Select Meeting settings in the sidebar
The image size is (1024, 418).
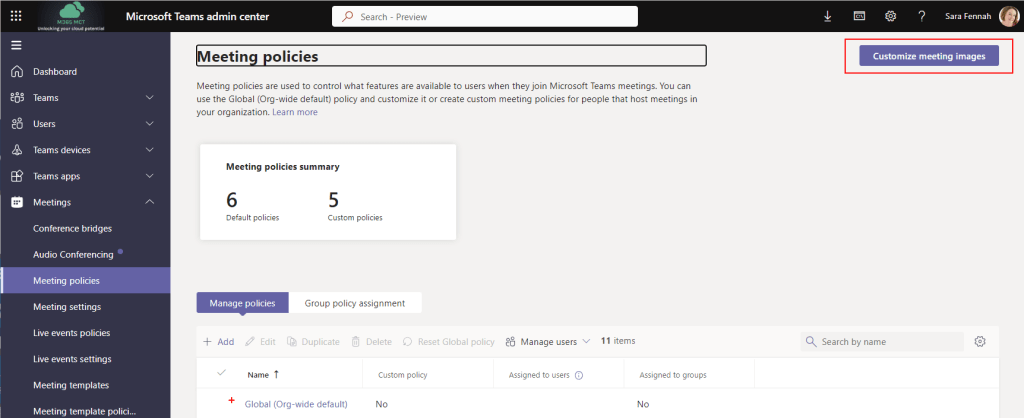(67, 307)
